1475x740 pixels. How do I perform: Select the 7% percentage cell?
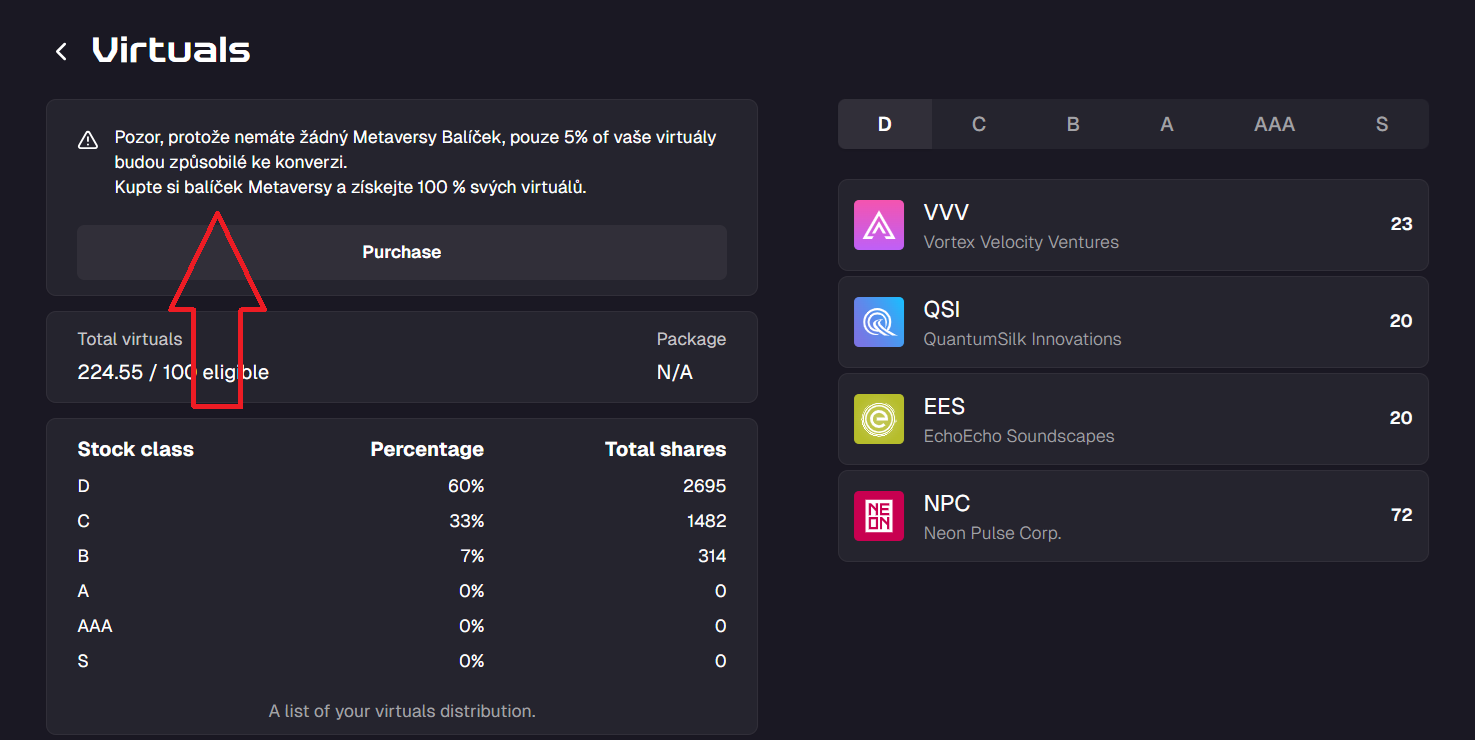click(471, 556)
